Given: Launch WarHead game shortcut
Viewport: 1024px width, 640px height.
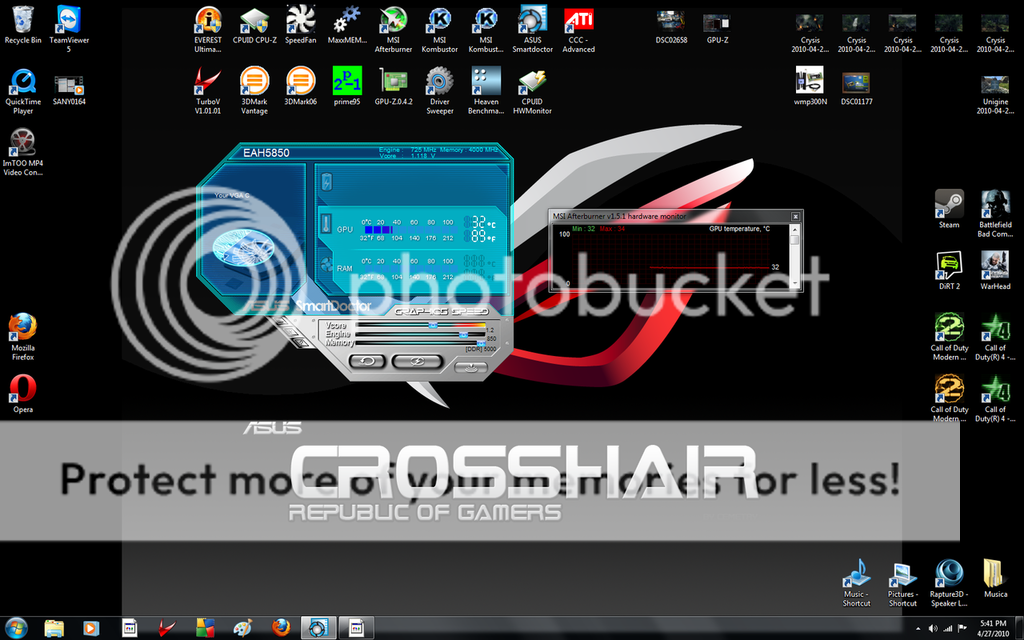Looking at the screenshot, I should [995, 270].
